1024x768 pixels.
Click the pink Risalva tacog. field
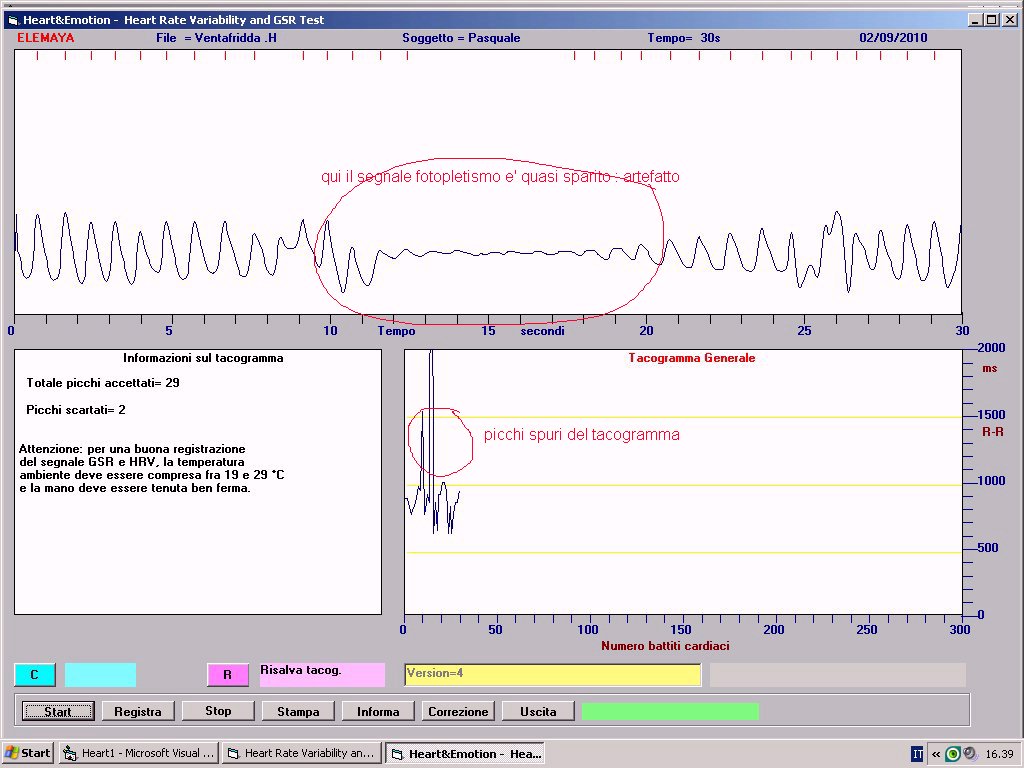pos(322,675)
